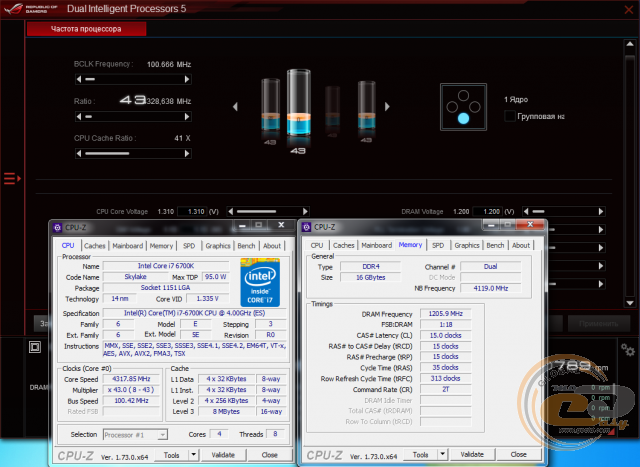Select the right core dot in selector
The width and height of the screenshot is (640, 467).
pos(475,107)
